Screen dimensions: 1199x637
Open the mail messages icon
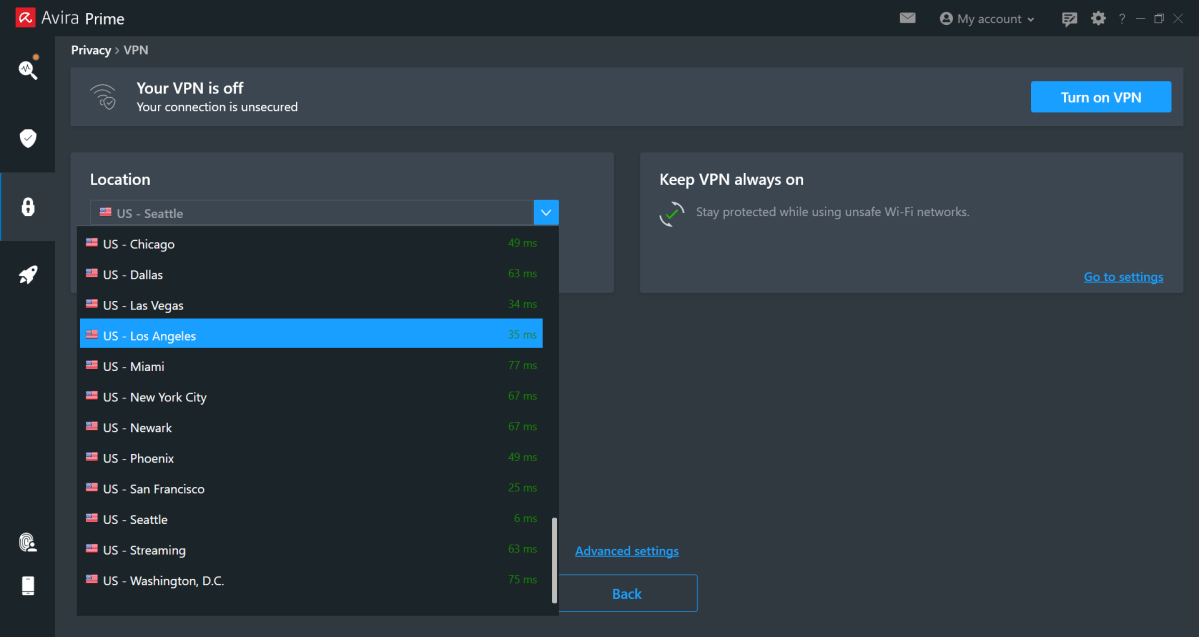pos(908,18)
